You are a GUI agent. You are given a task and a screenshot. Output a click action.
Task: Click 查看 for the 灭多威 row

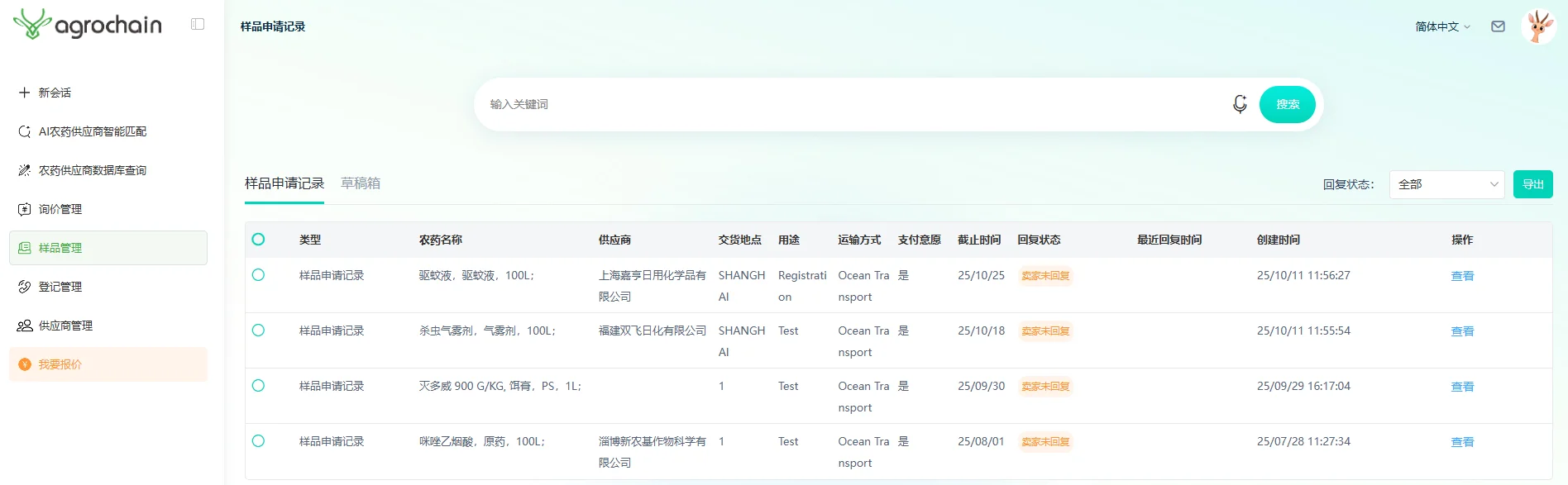pos(1462,387)
